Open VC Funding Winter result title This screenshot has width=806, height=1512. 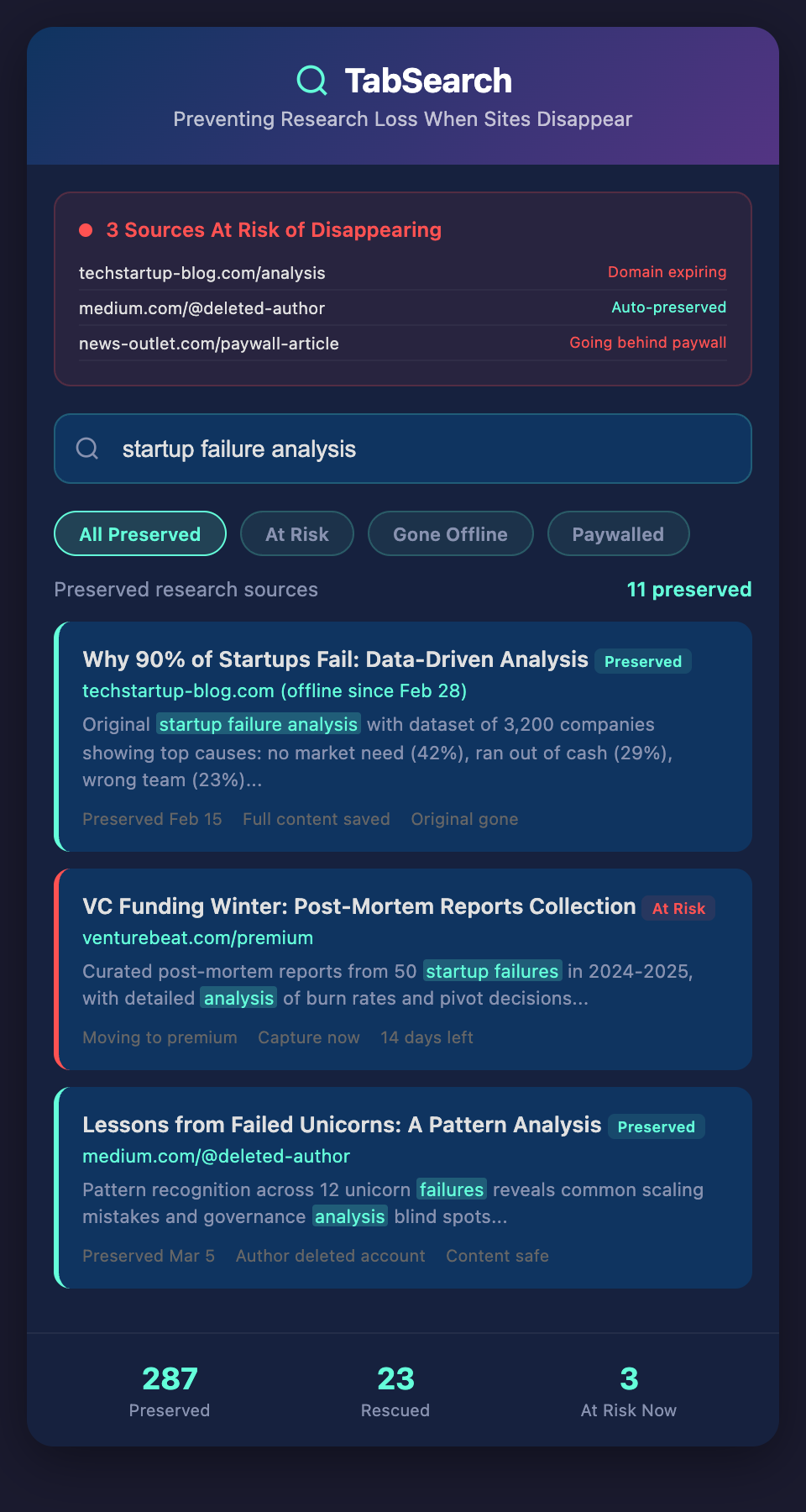[x=359, y=906]
